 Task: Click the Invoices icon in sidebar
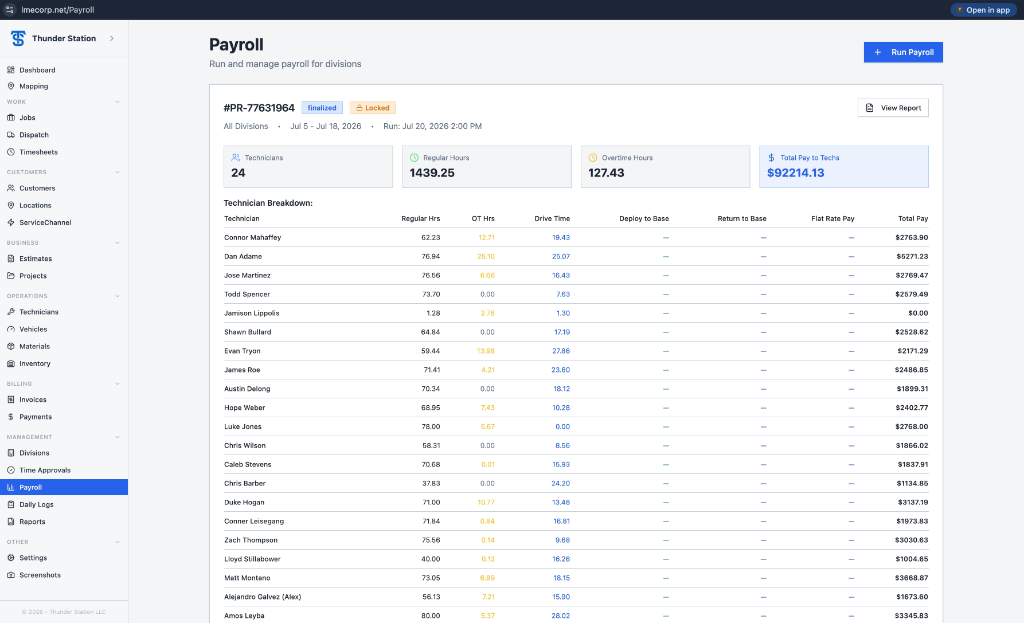click(10, 400)
